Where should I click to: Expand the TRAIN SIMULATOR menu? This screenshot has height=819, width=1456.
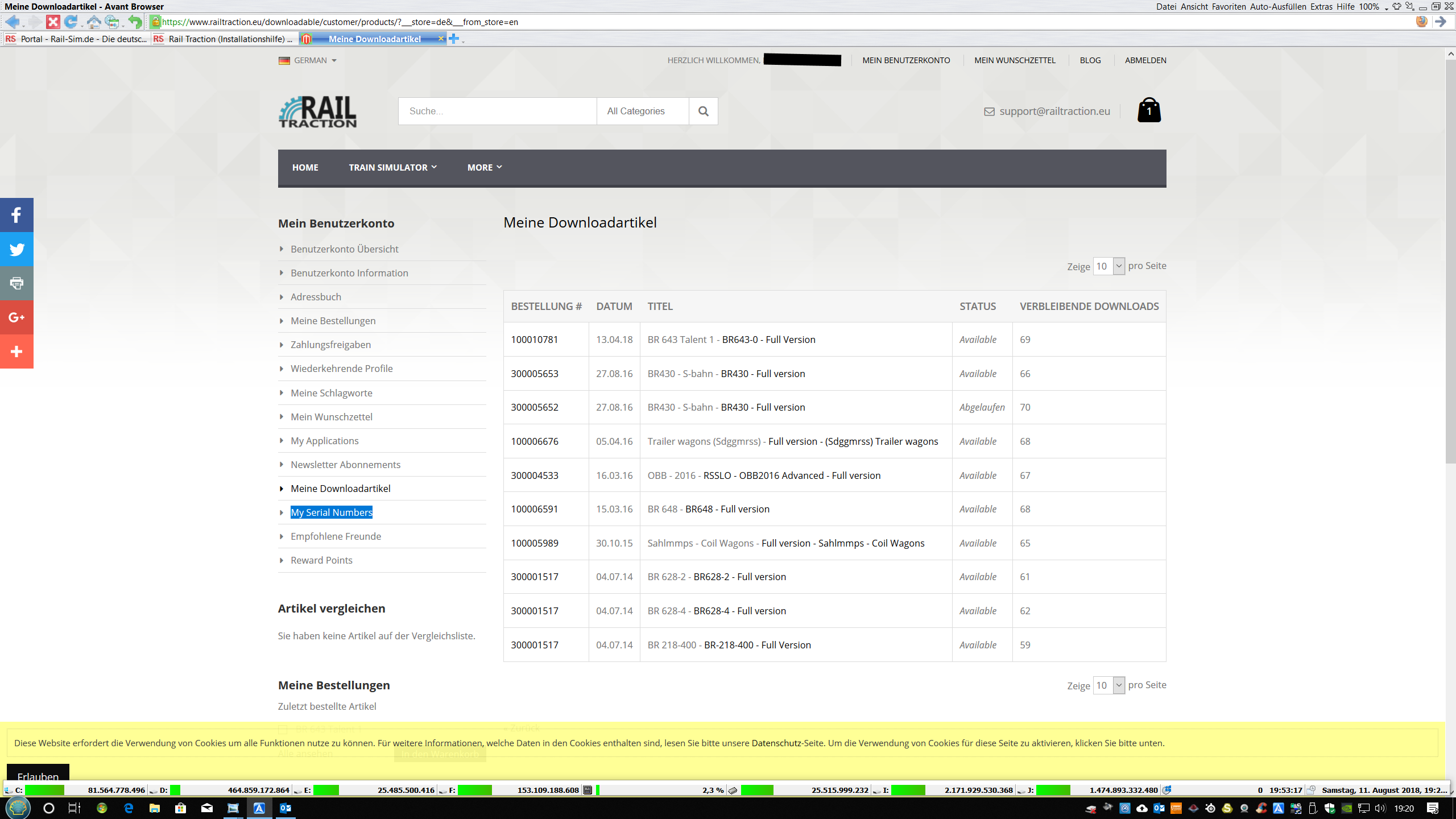coord(392,167)
